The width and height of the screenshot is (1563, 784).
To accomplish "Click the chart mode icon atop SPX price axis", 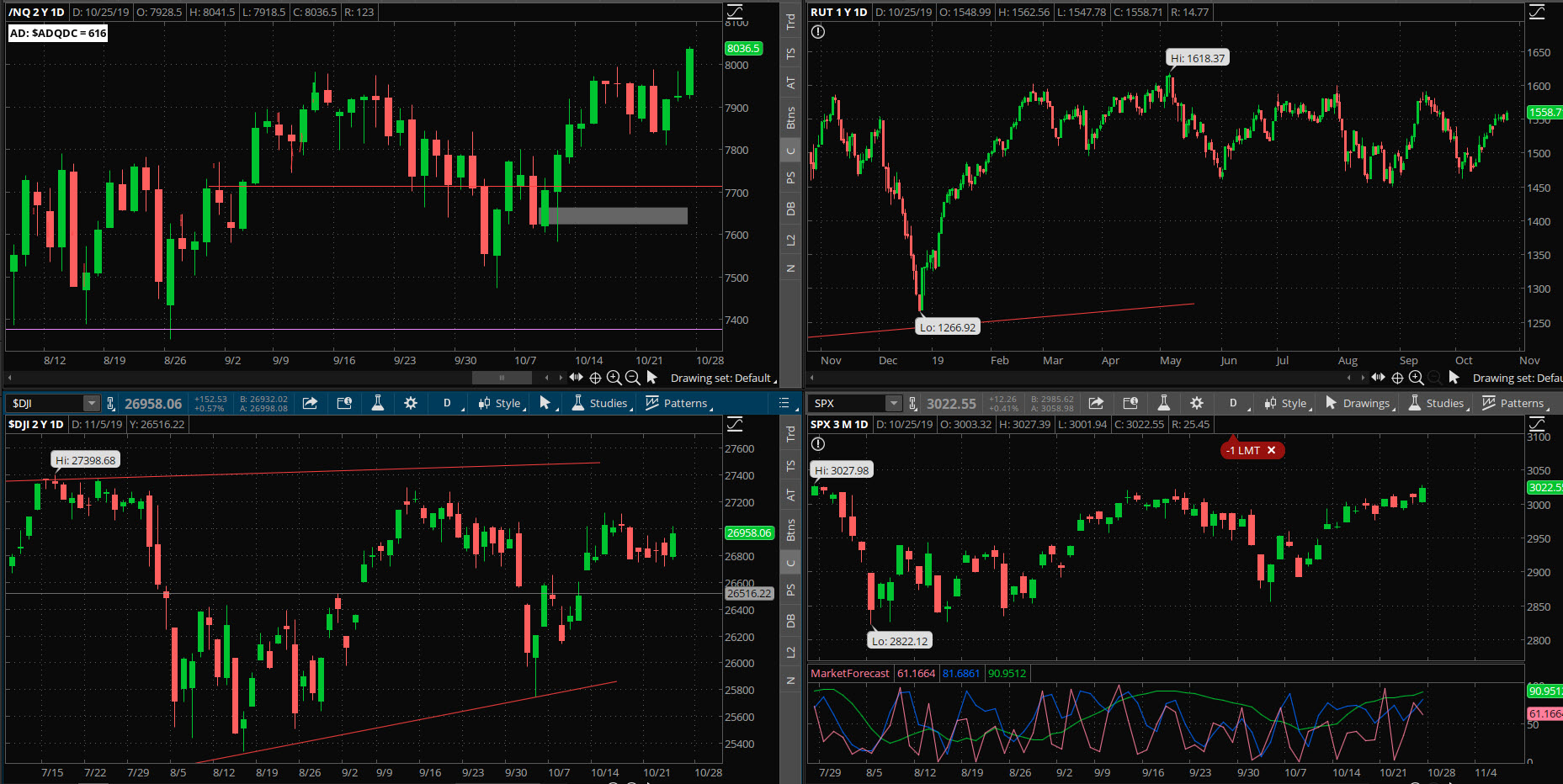I will tap(1537, 424).
